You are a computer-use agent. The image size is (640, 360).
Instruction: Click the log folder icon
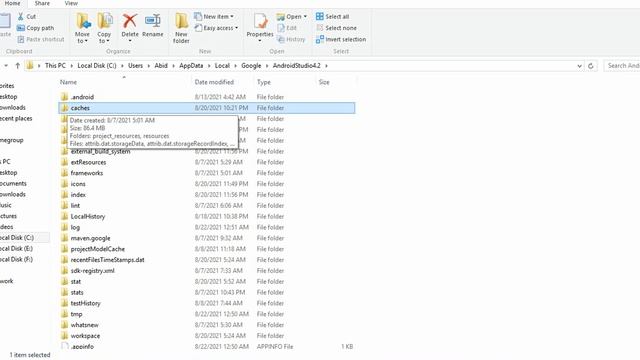click(x=64, y=227)
